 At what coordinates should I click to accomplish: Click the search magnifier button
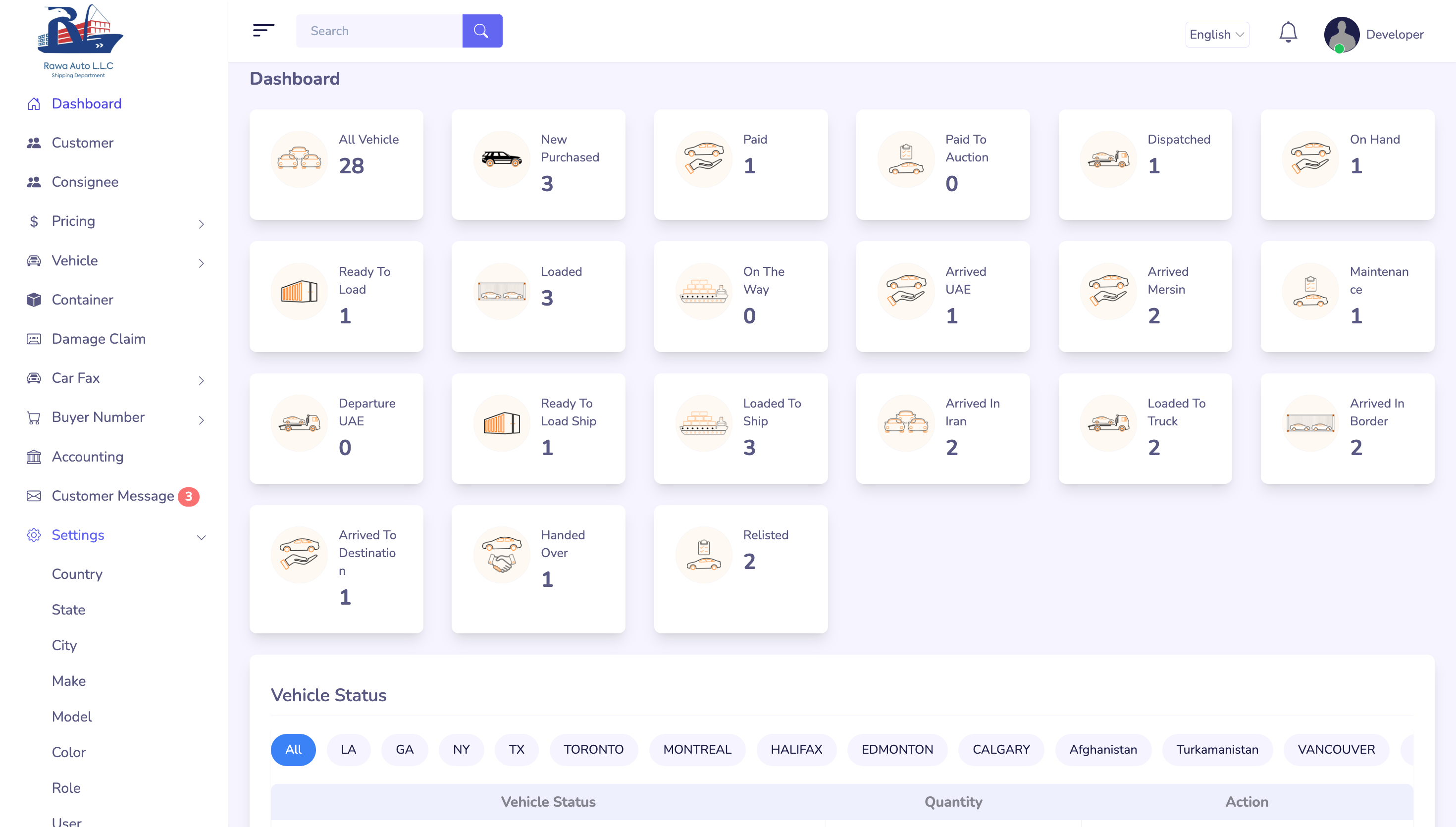click(x=481, y=31)
